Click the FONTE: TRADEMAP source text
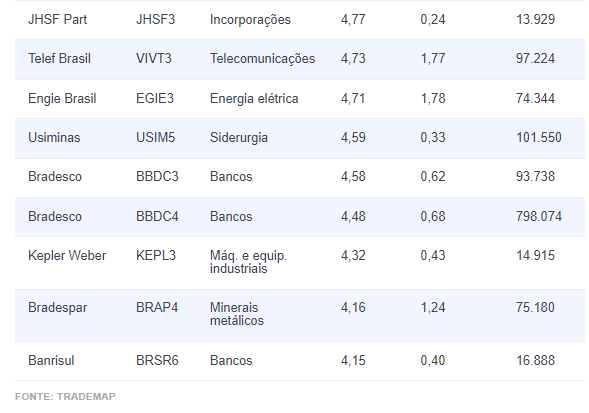Image resolution: width=589 pixels, height=413 pixels. click(x=65, y=396)
